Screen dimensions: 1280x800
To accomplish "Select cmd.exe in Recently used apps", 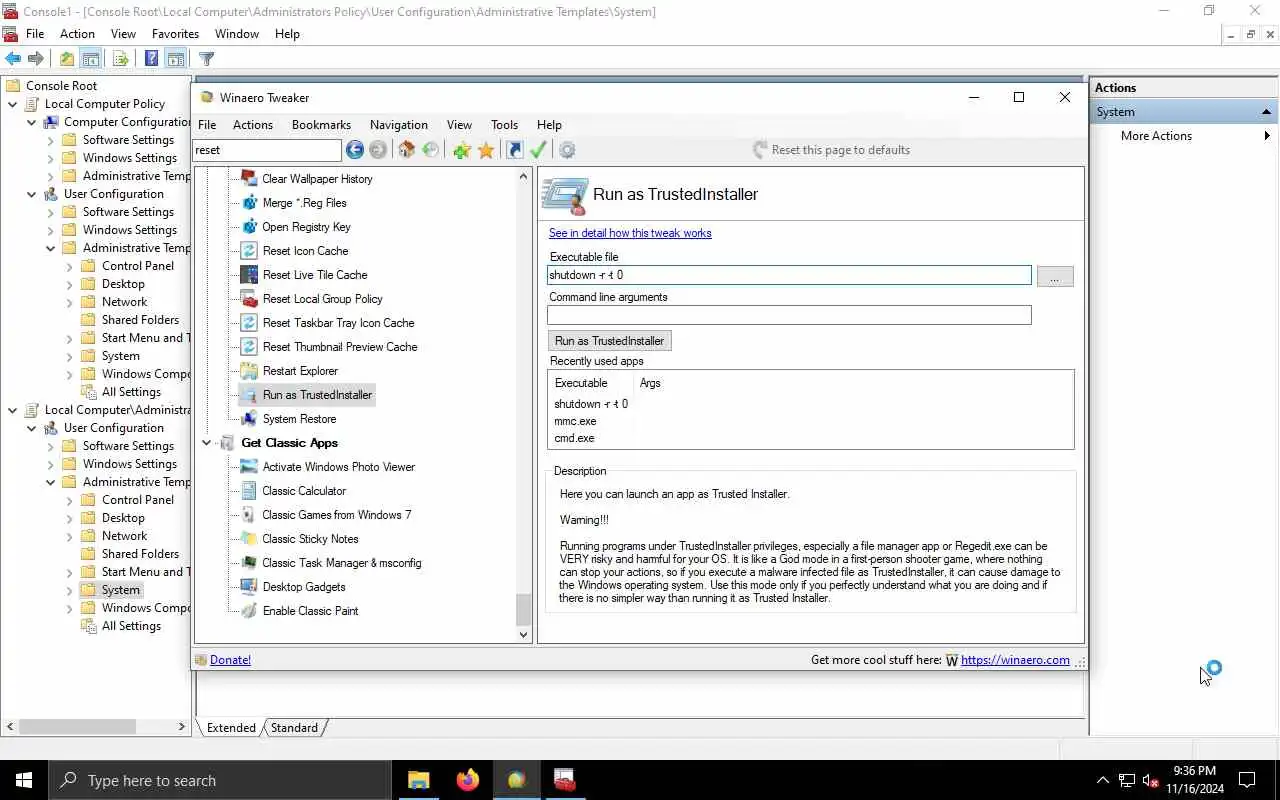I will click(574, 438).
